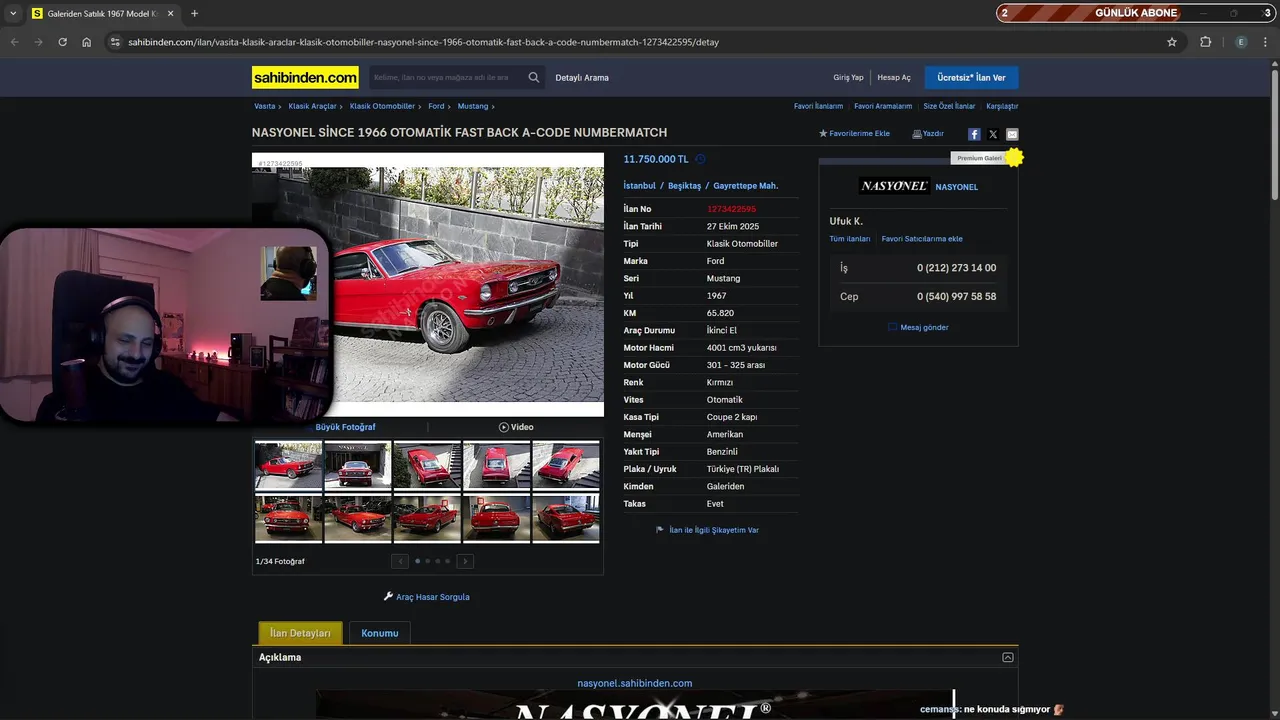
Task: Open tab search dropdown arrow
Action: coord(13,13)
